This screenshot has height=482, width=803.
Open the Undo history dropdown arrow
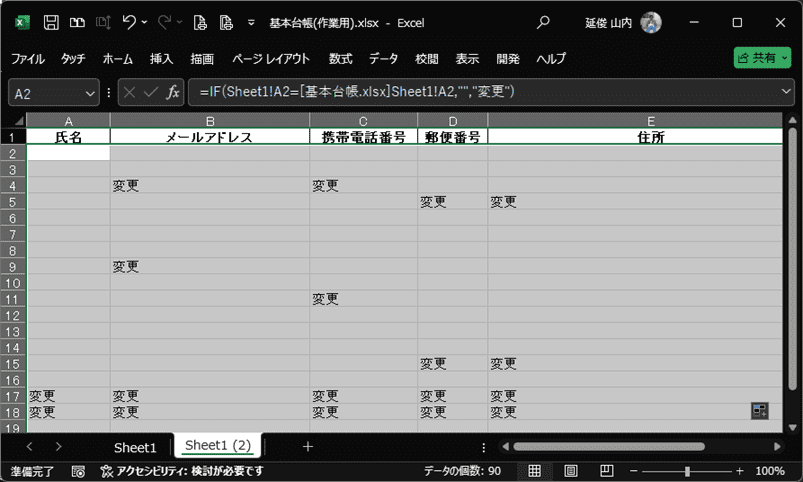(146, 22)
